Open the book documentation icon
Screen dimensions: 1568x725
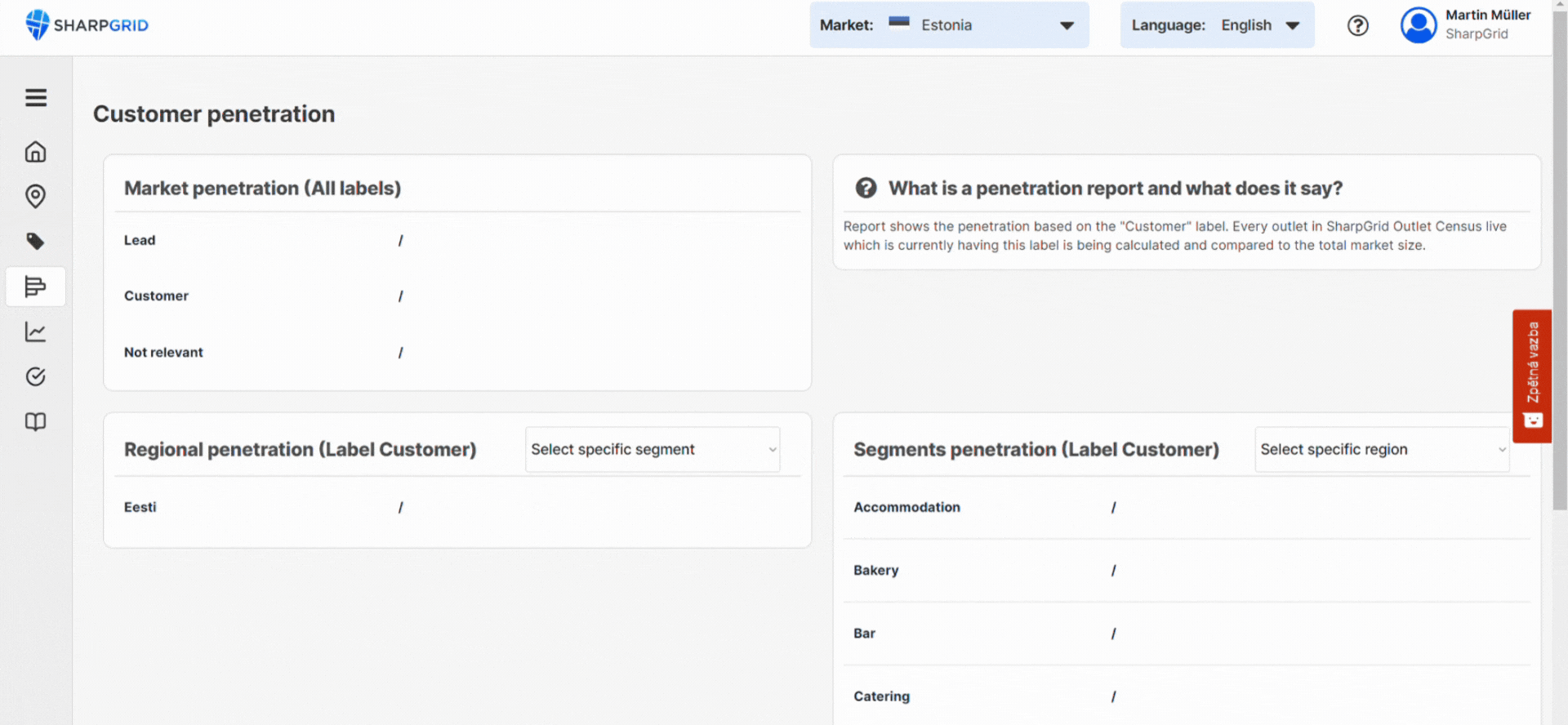tap(36, 421)
